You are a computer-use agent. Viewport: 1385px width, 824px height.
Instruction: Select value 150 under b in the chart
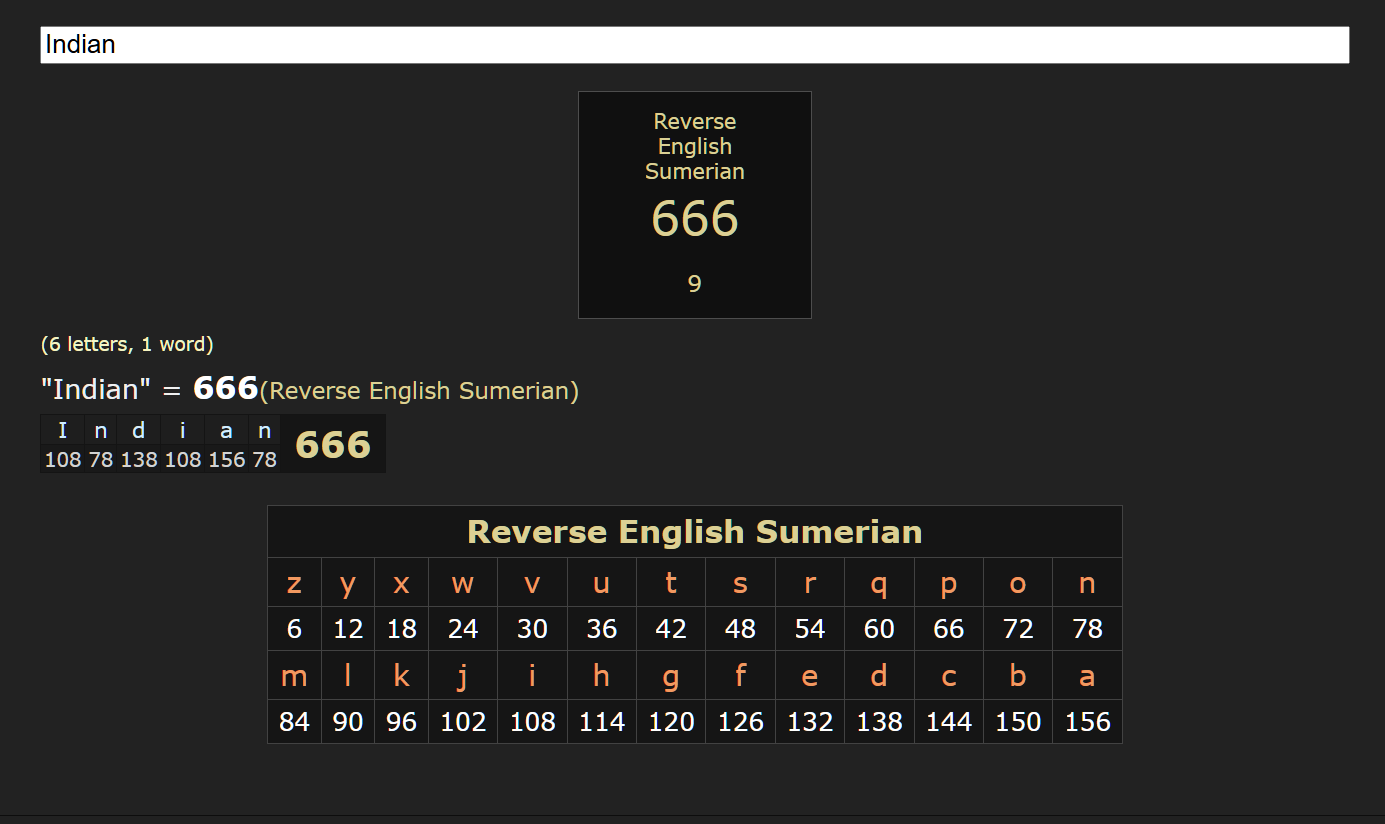(x=1018, y=722)
